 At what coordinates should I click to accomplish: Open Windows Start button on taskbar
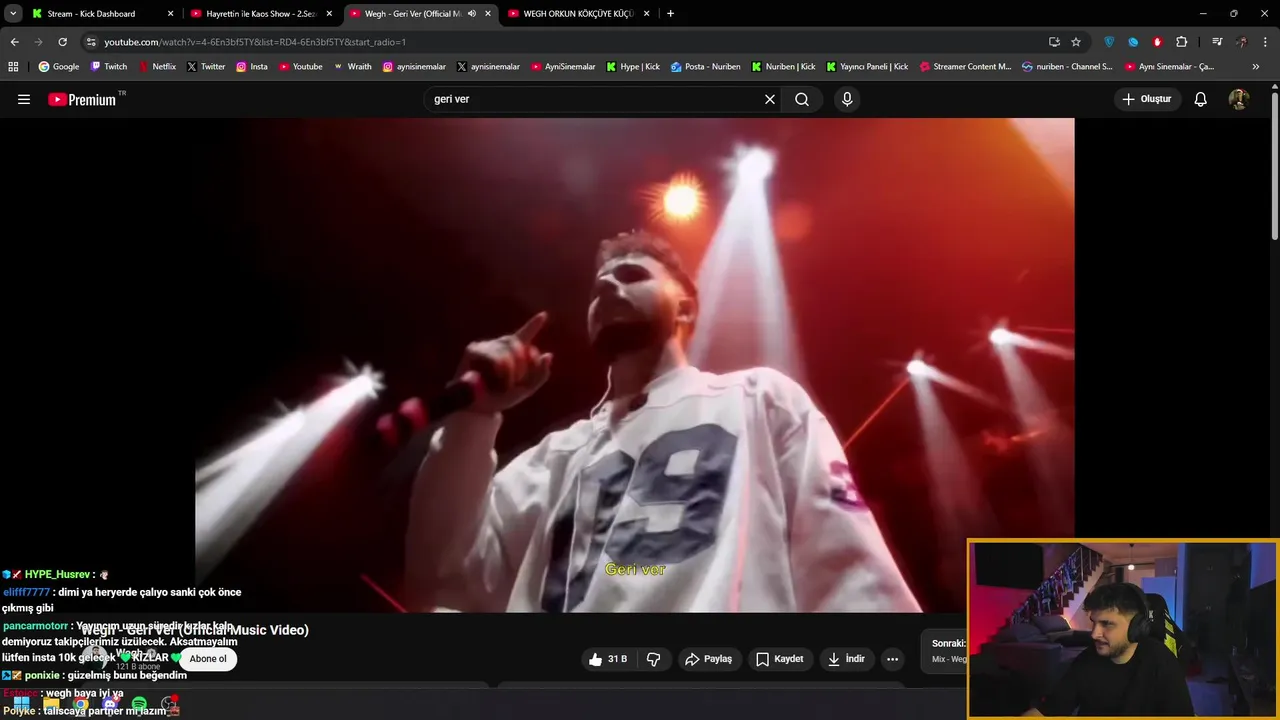22,705
